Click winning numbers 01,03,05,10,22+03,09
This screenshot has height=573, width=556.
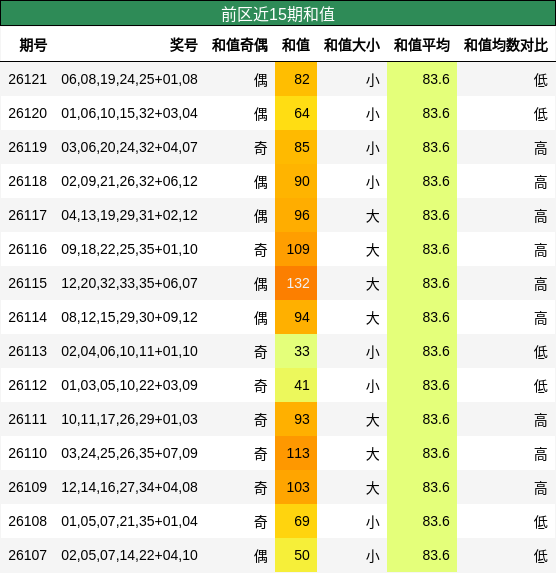(129, 385)
